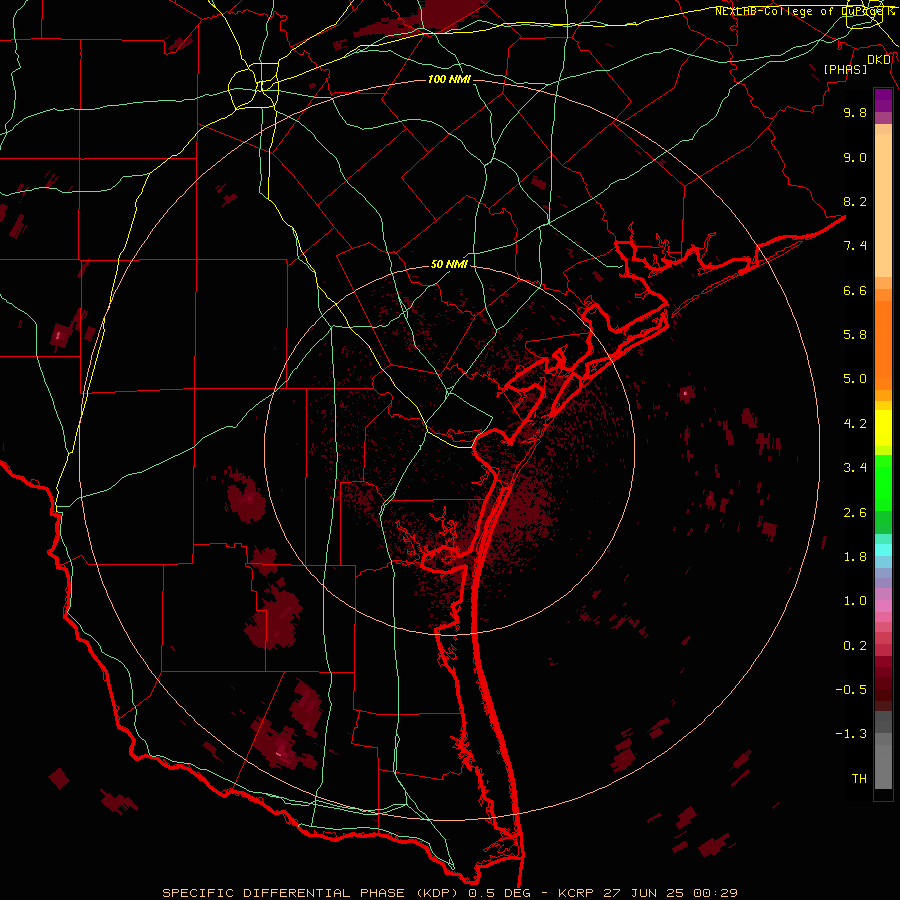This screenshot has height=900, width=900.
Task: Click the 0.2 value on the scale
Action: 855,646
